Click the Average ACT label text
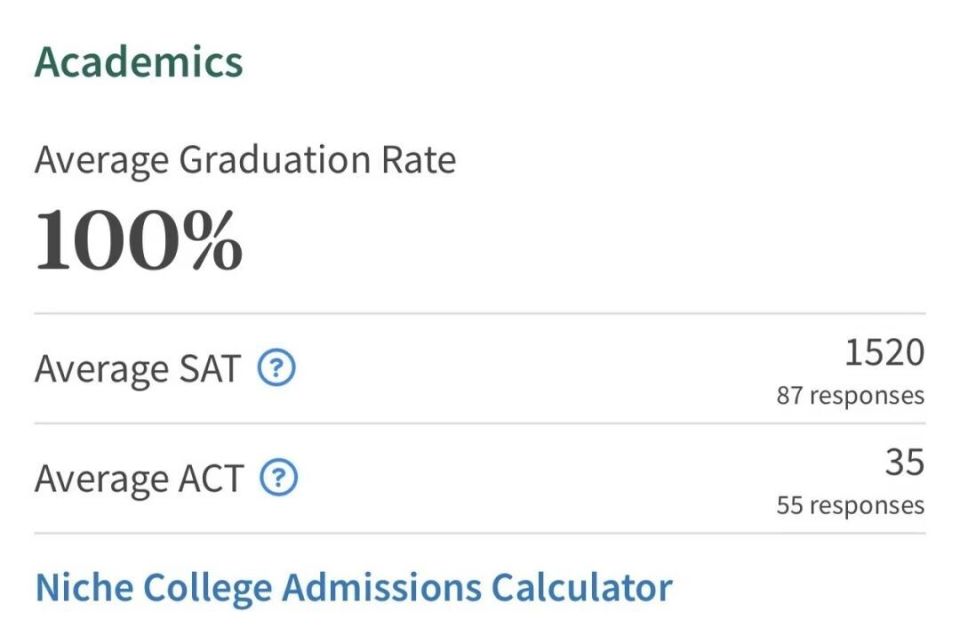This screenshot has width=960, height=636. pyautogui.click(x=139, y=478)
